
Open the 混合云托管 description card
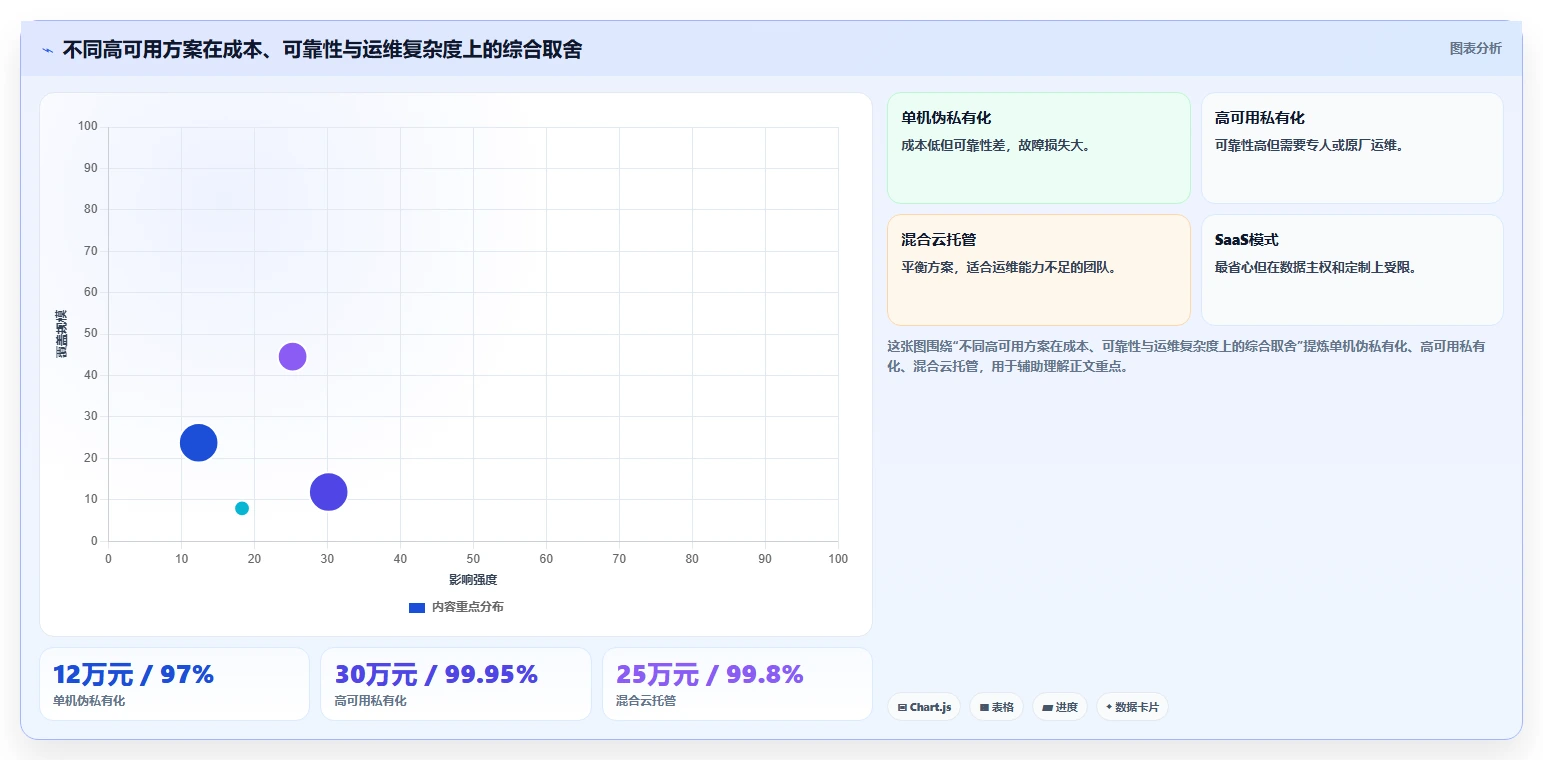point(1039,270)
